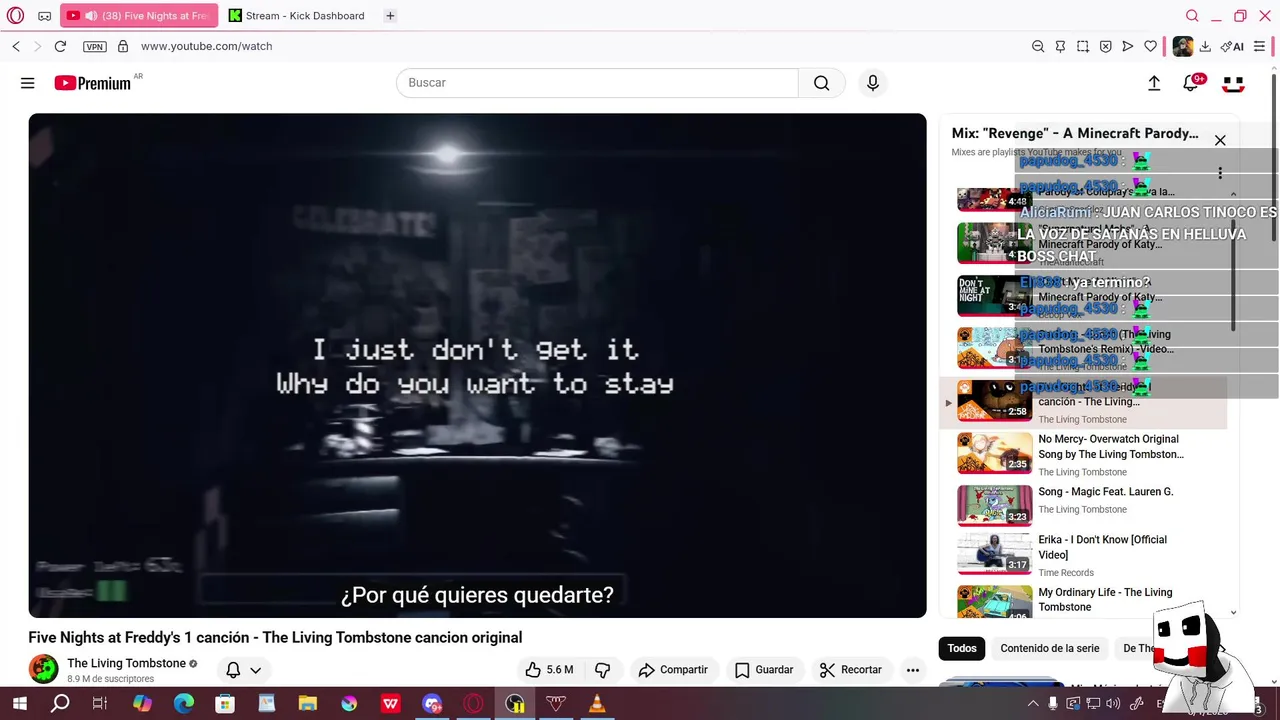1280x720 pixels.
Task: Play My Ordinary Life playlist item
Action: point(1083,603)
